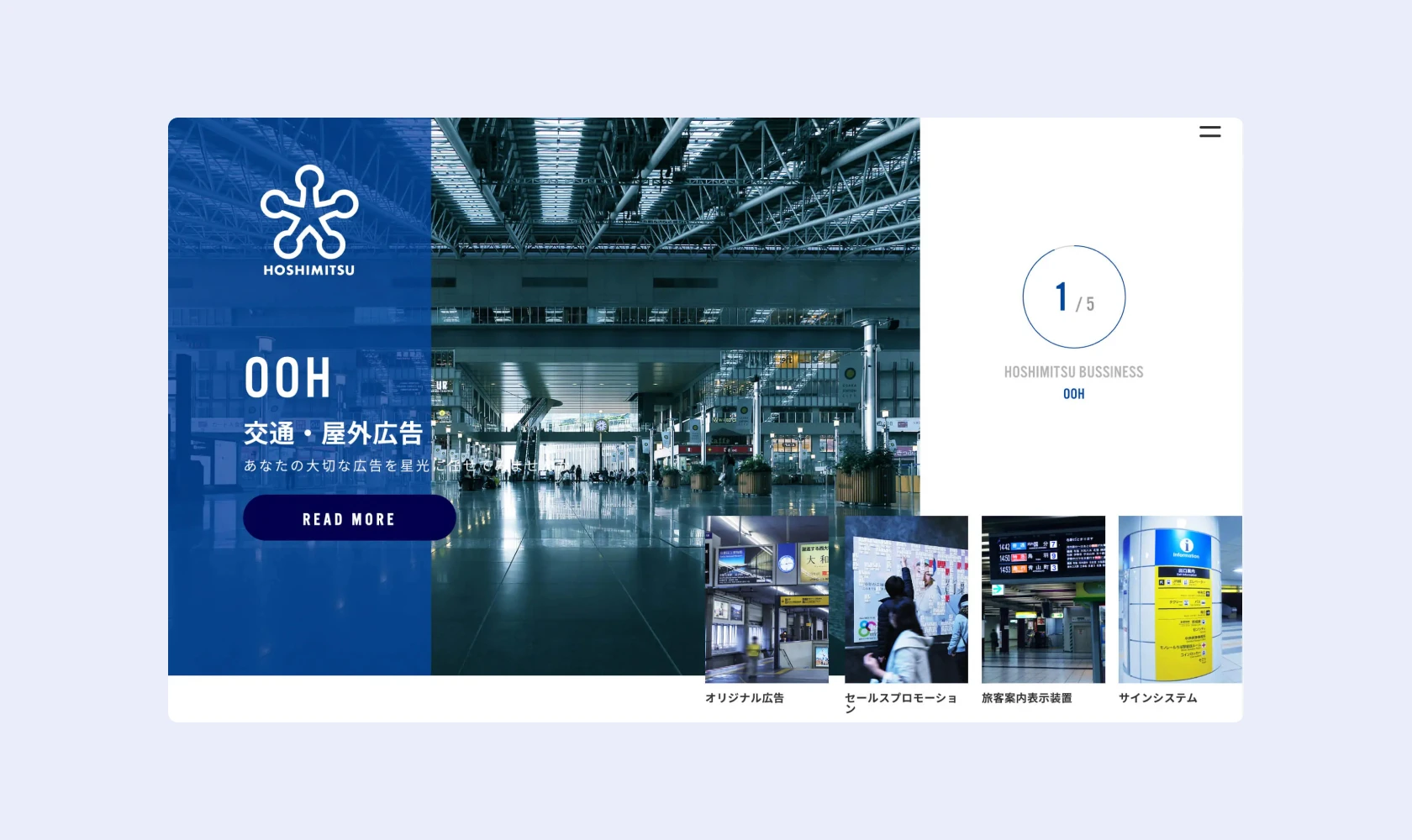Viewport: 1412px width, 840px height.
Task: Click the サインシステム caption
Action: pos(1158,698)
